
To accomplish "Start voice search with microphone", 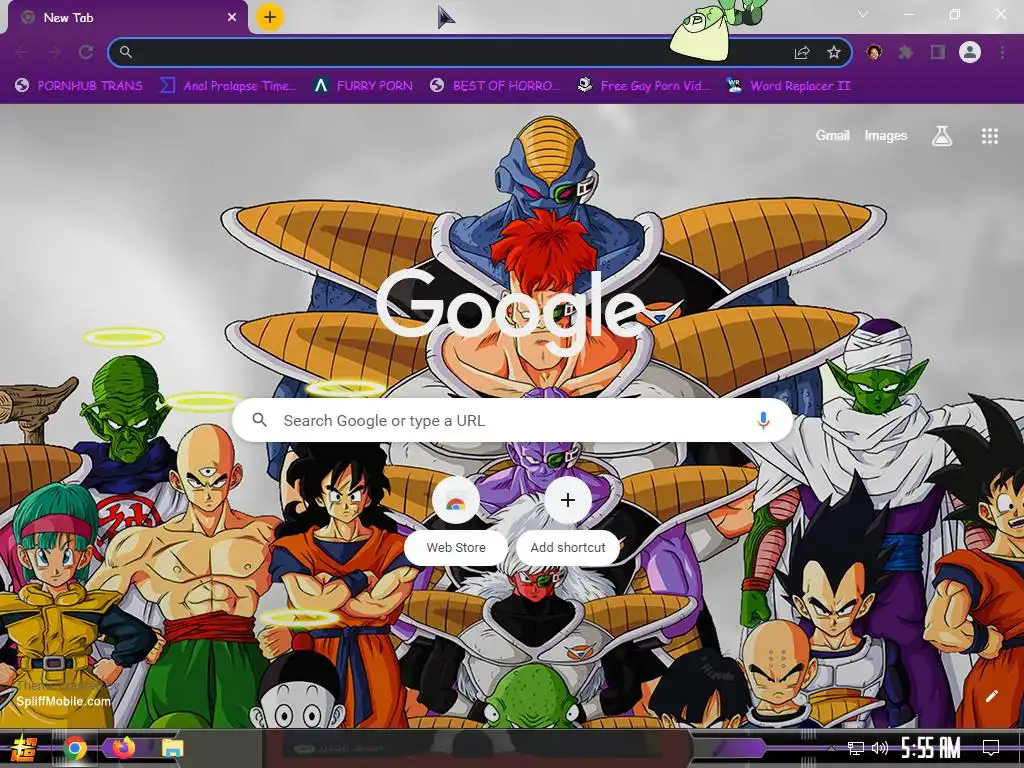I will pos(763,420).
